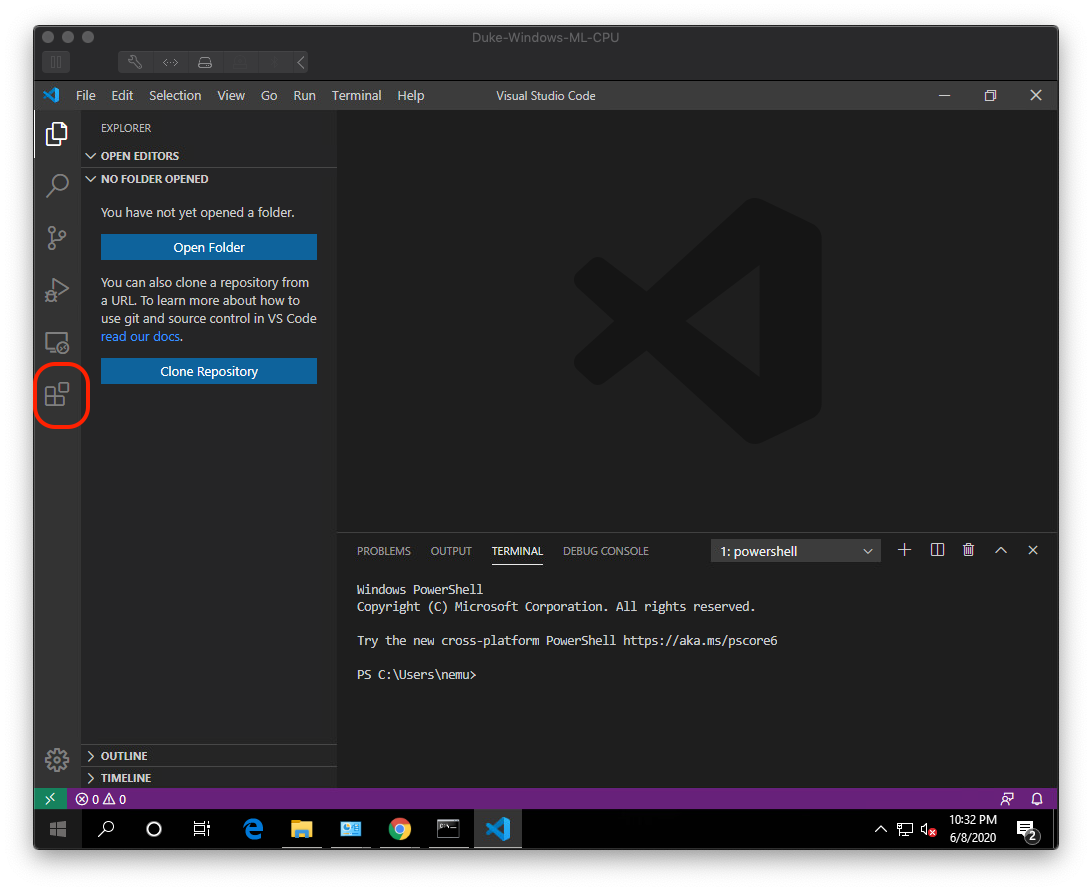1092x891 pixels.
Task: Split the terminal pane
Action: 937,549
